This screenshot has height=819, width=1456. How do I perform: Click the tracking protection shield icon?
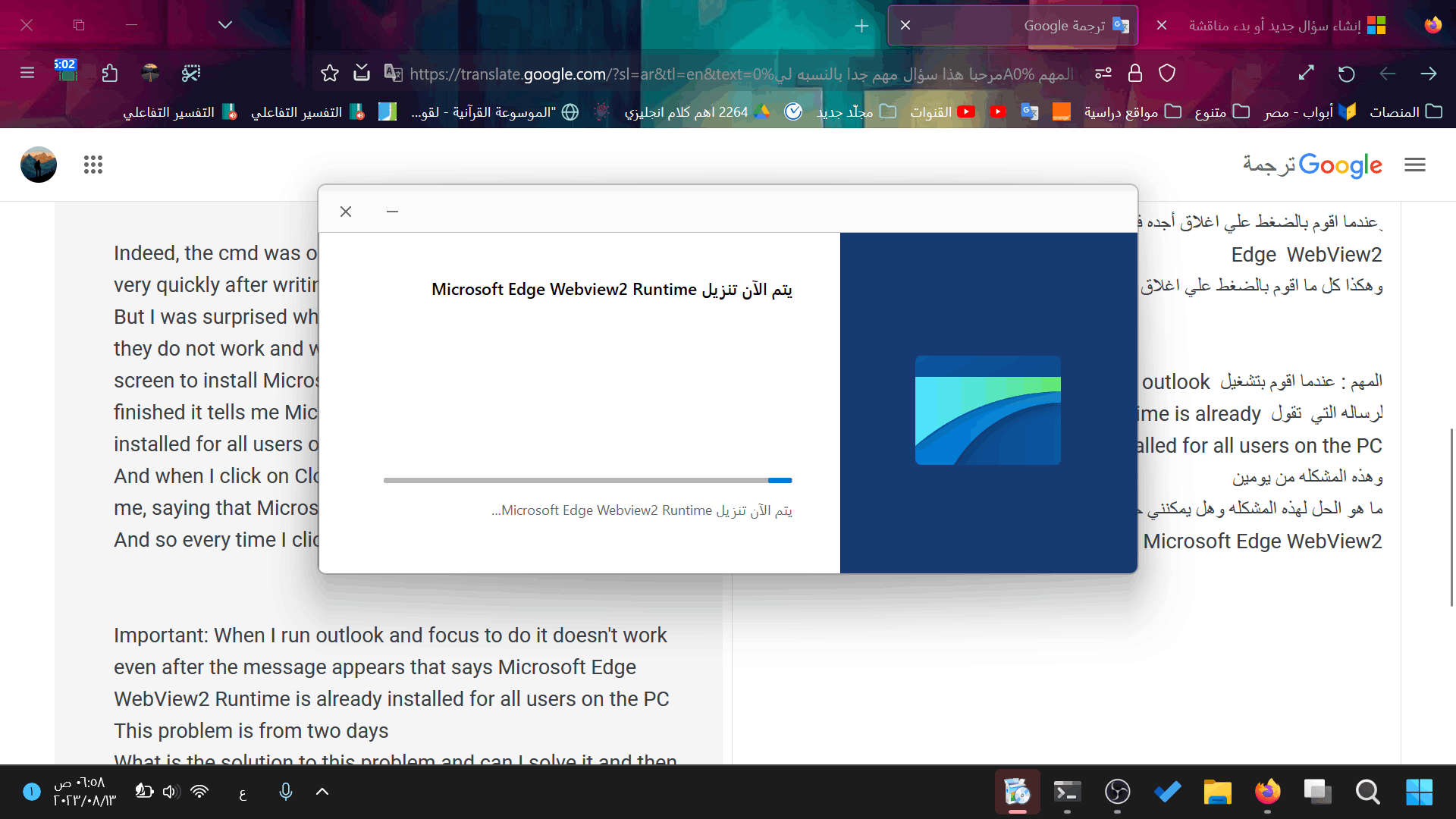1167,74
